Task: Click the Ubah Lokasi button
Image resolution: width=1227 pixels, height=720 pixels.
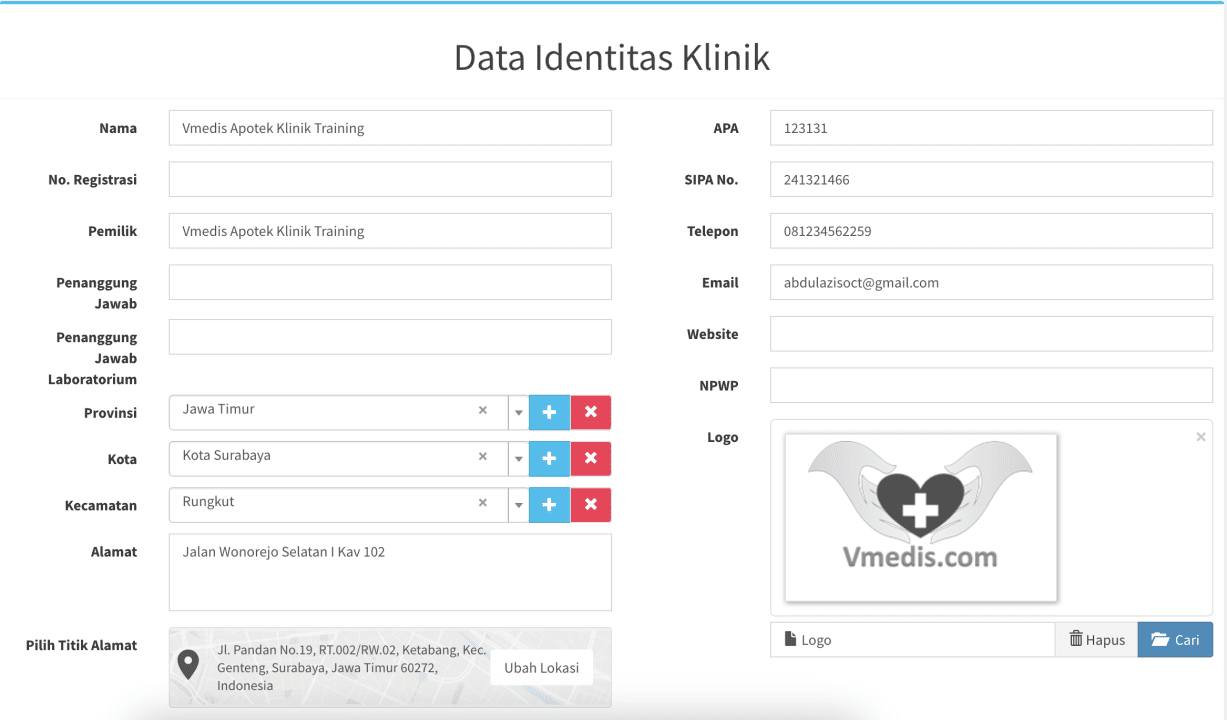Action: (x=541, y=667)
